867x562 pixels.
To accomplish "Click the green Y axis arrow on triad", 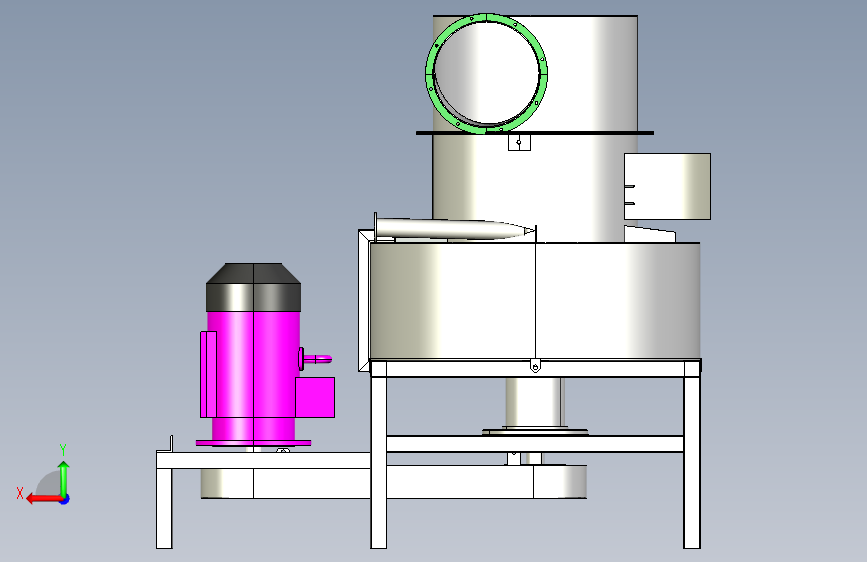I will (64, 479).
